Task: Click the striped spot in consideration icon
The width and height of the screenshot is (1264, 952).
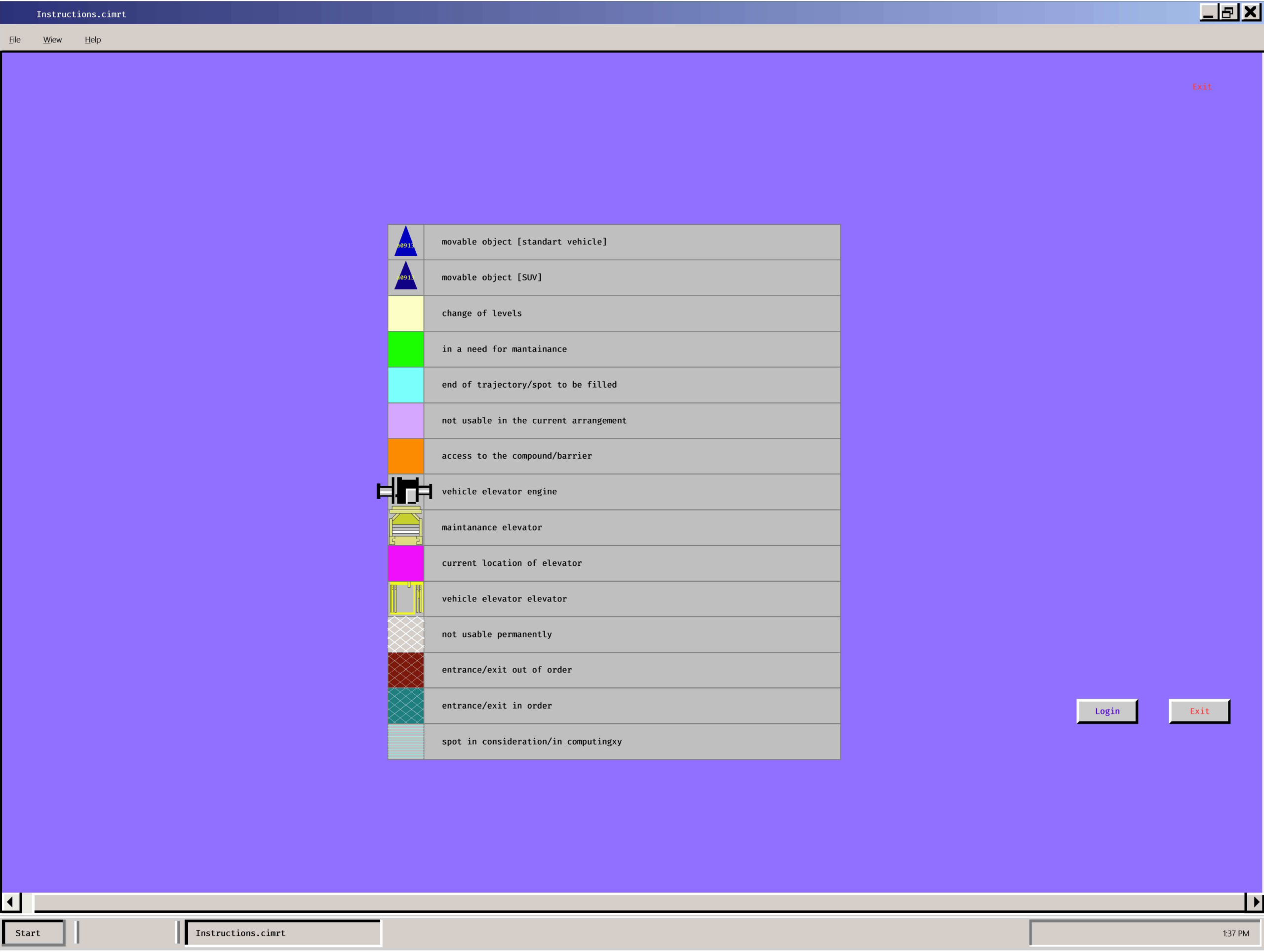Action: coord(406,741)
